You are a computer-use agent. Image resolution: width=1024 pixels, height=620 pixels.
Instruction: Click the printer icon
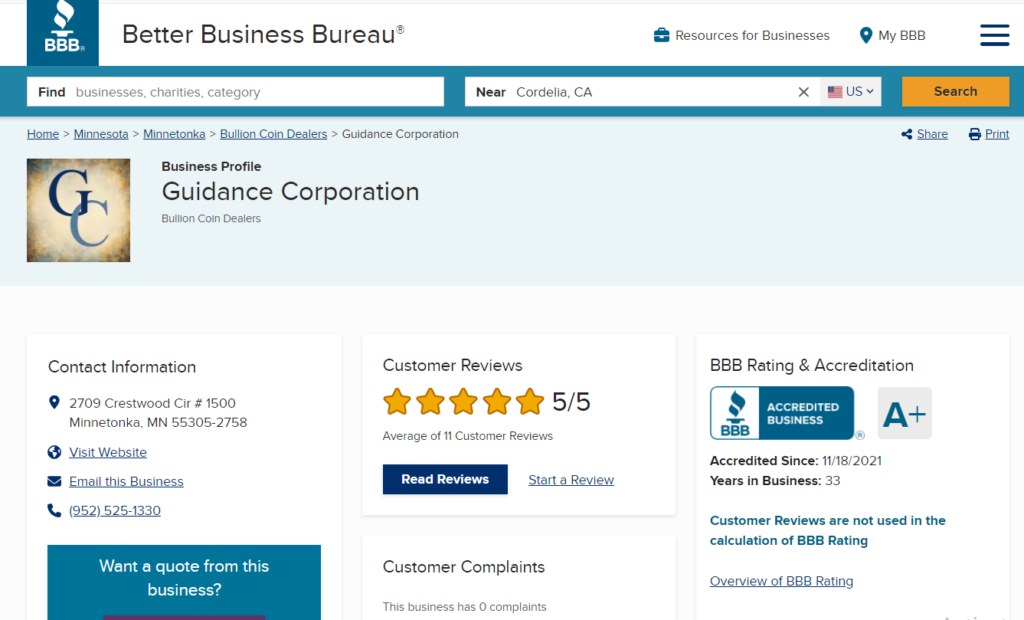(974, 134)
